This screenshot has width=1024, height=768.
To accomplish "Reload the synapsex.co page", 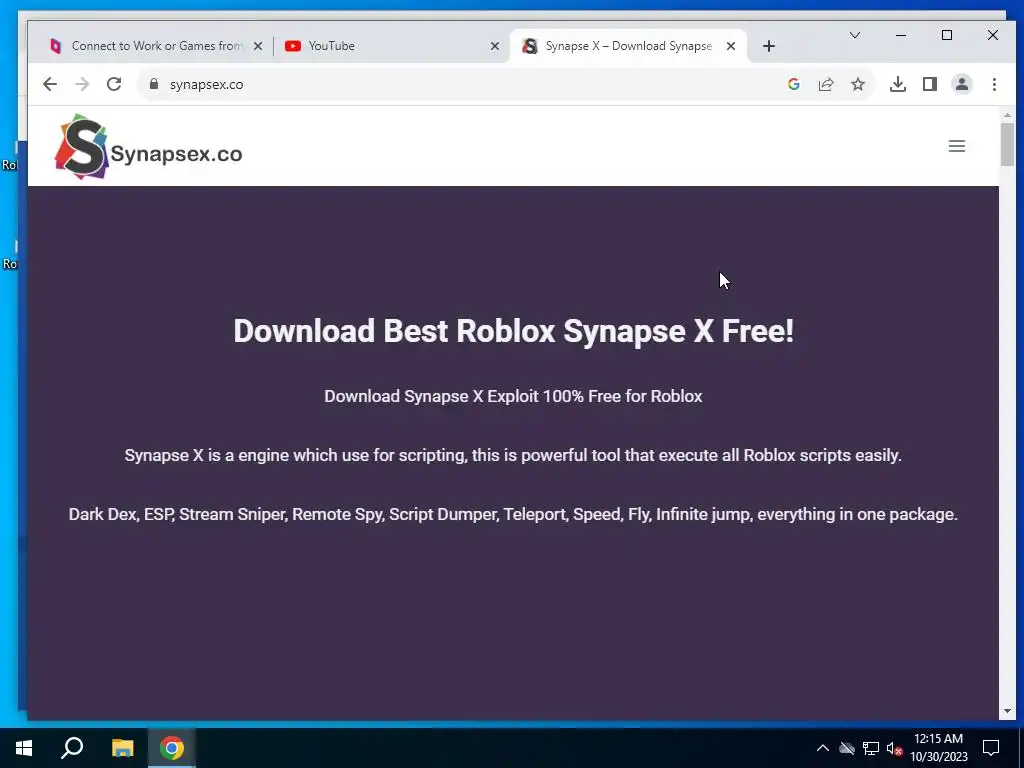I will click(x=114, y=84).
